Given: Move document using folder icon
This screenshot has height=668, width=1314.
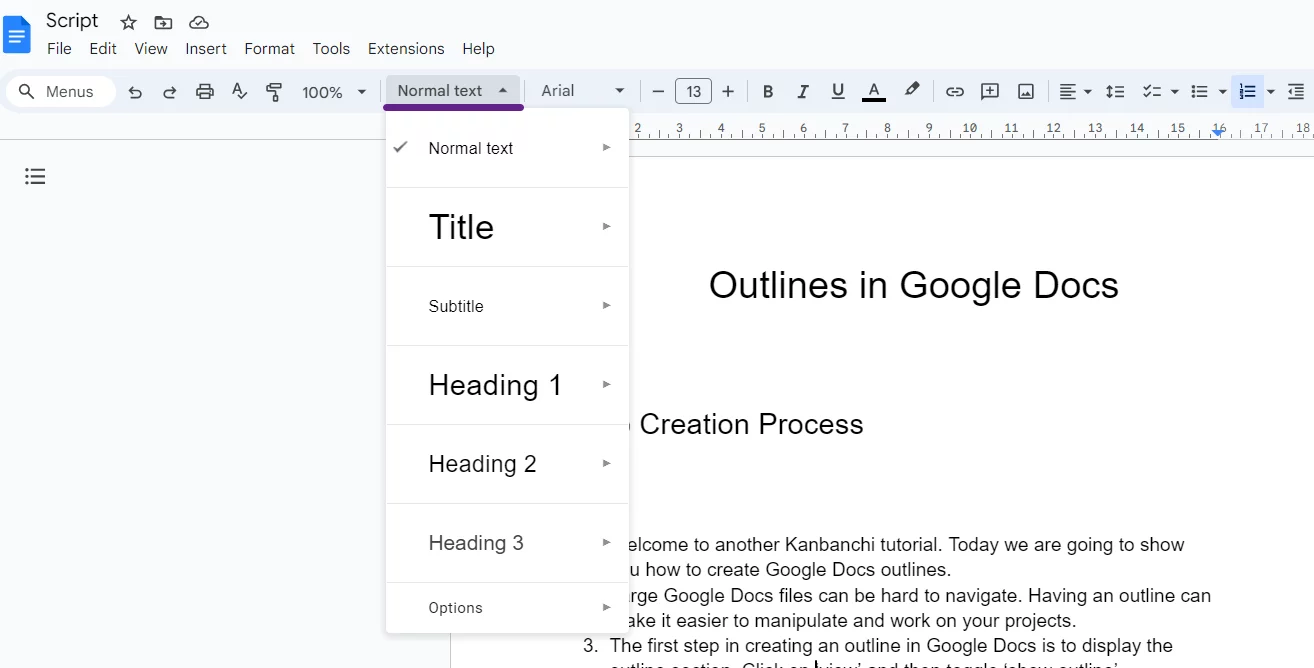Looking at the screenshot, I should click(163, 22).
